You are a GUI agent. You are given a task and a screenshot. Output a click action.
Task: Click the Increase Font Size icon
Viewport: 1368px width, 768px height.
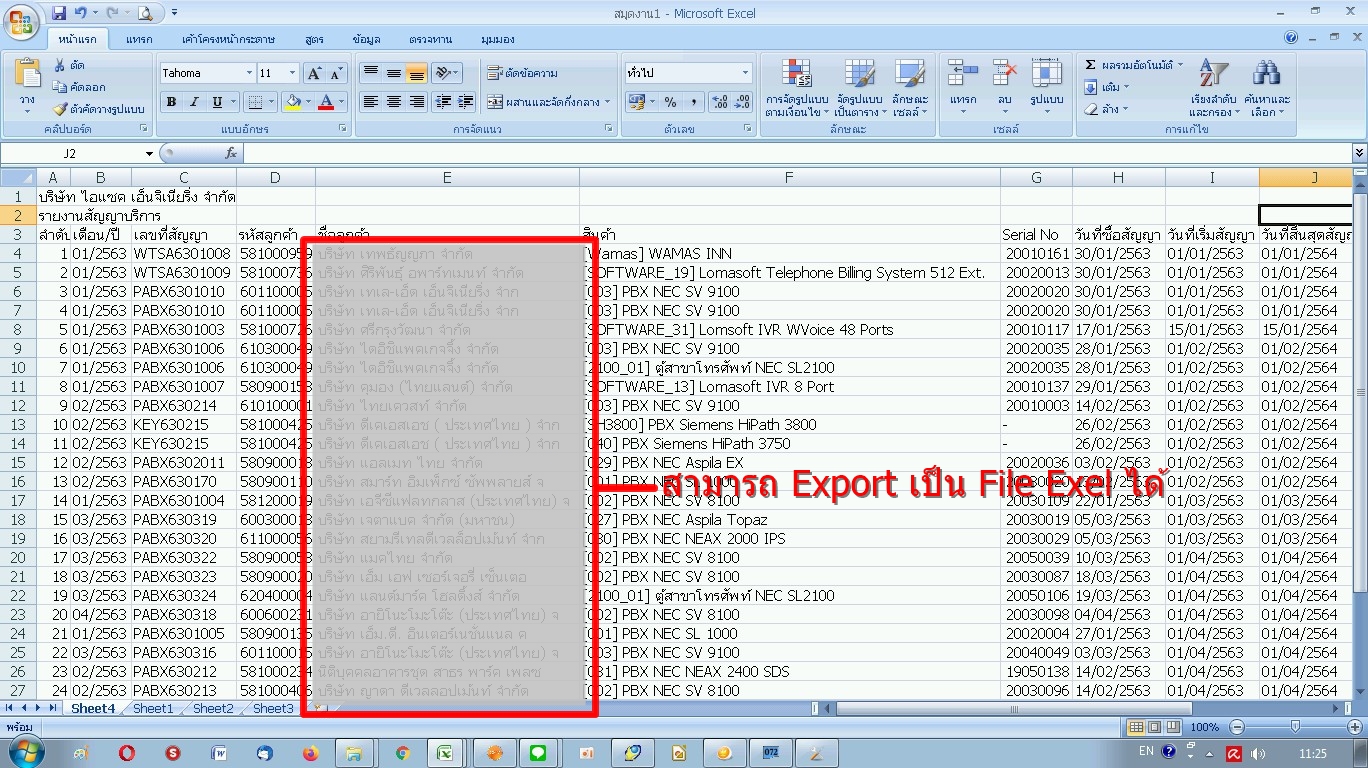[x=314, y=73]
